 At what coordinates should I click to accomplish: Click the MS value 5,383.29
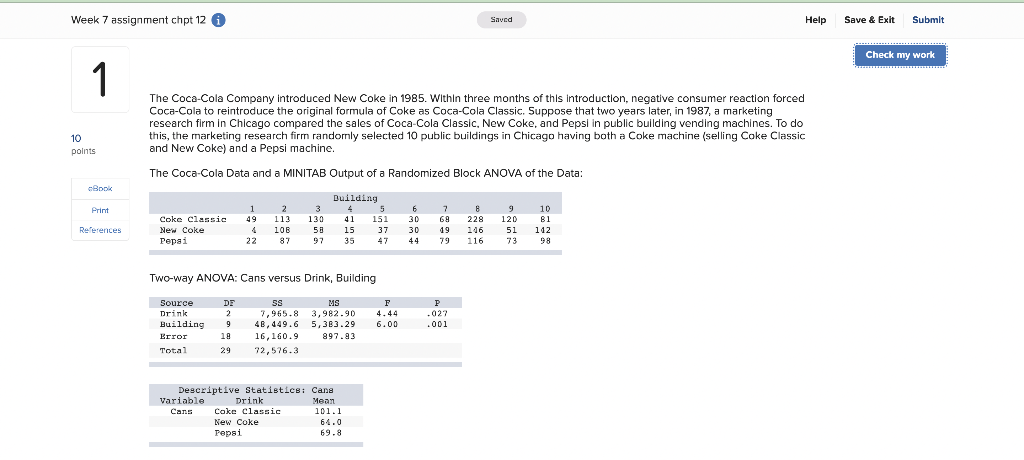333,324
